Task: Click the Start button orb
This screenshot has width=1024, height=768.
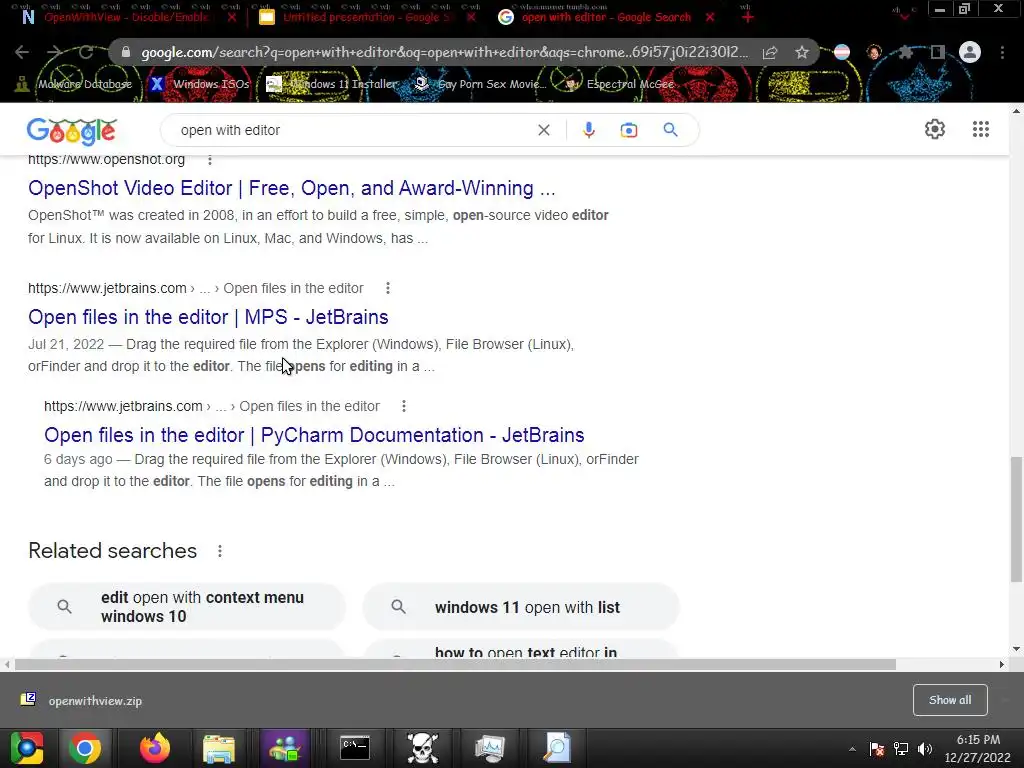Action: click(27, 748)
